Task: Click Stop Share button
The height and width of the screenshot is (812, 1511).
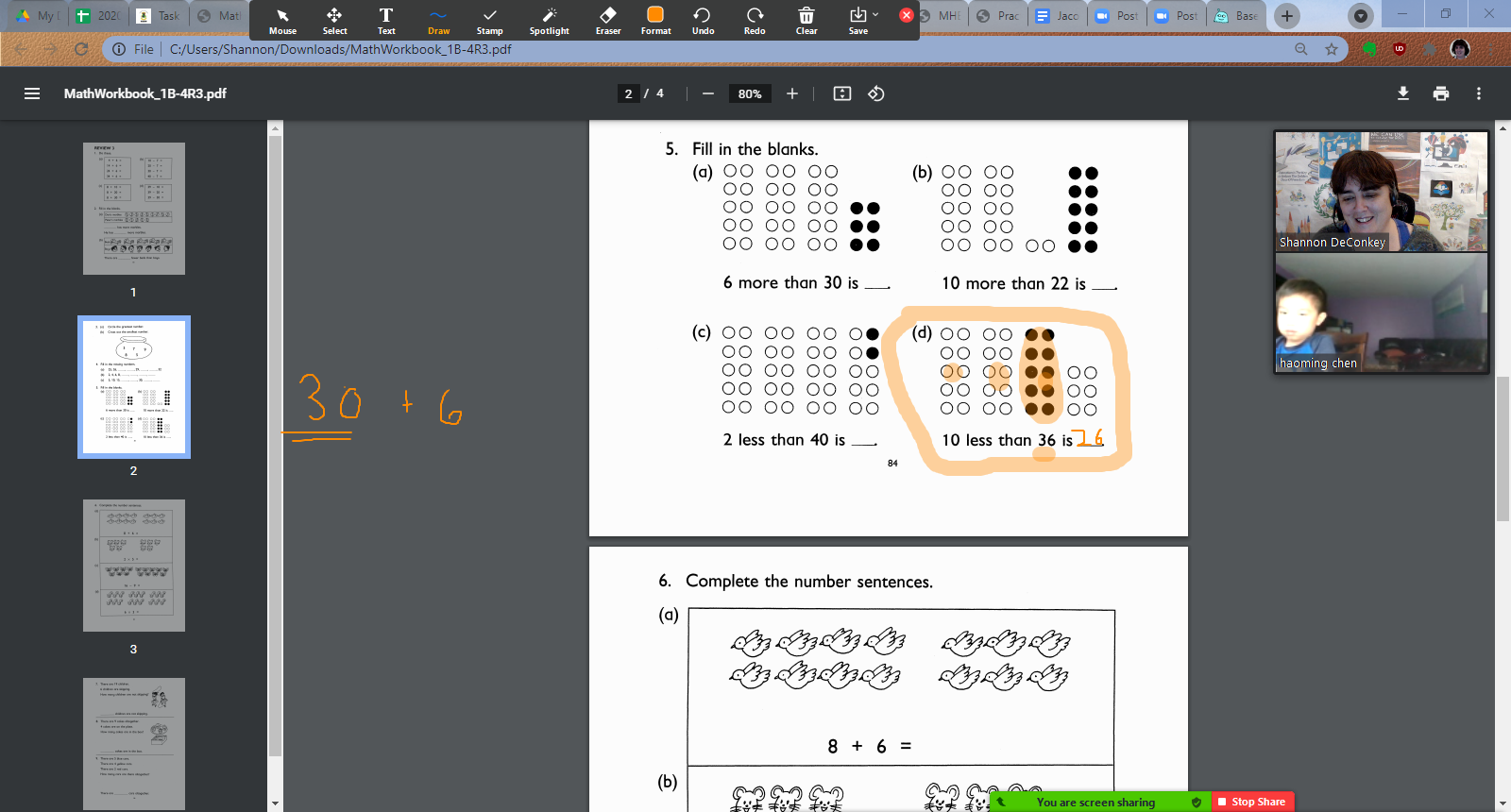Action: pyautogui.click(x=1251, y=802)
